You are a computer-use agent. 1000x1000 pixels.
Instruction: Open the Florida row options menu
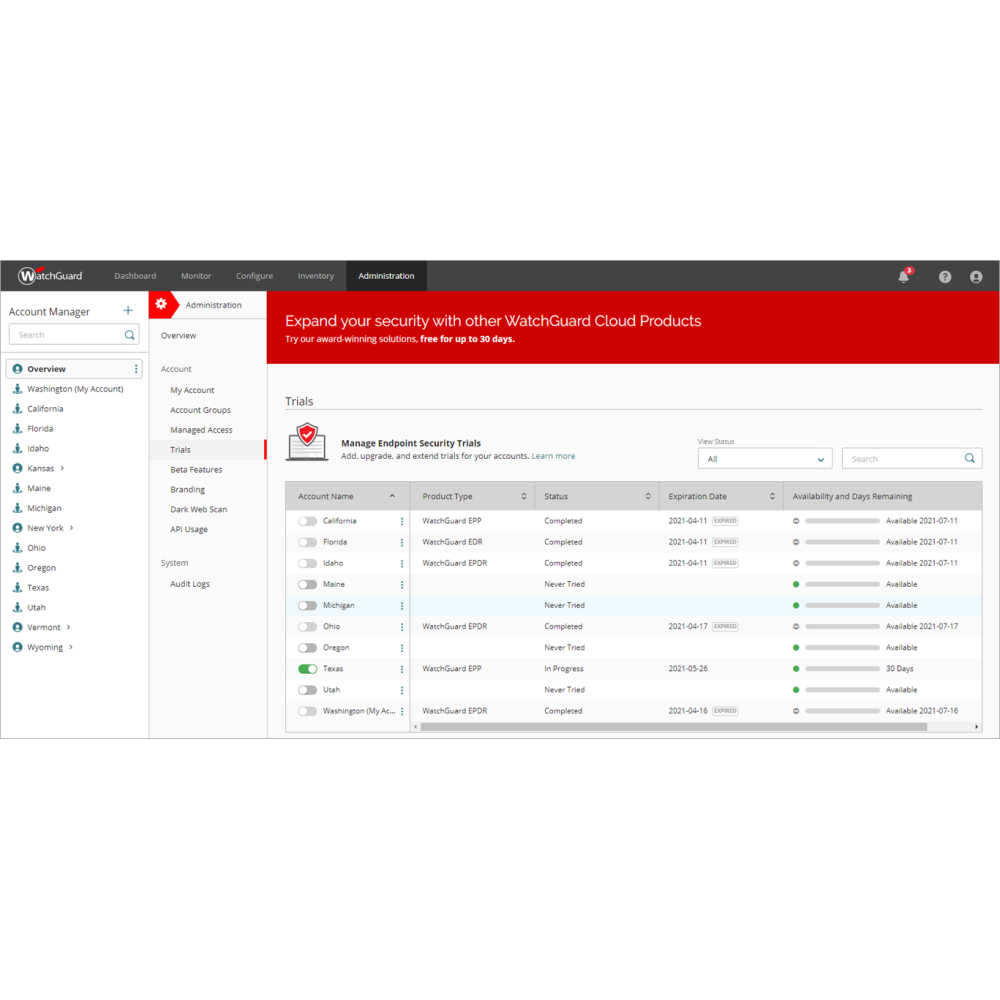(x=402, y=542)
